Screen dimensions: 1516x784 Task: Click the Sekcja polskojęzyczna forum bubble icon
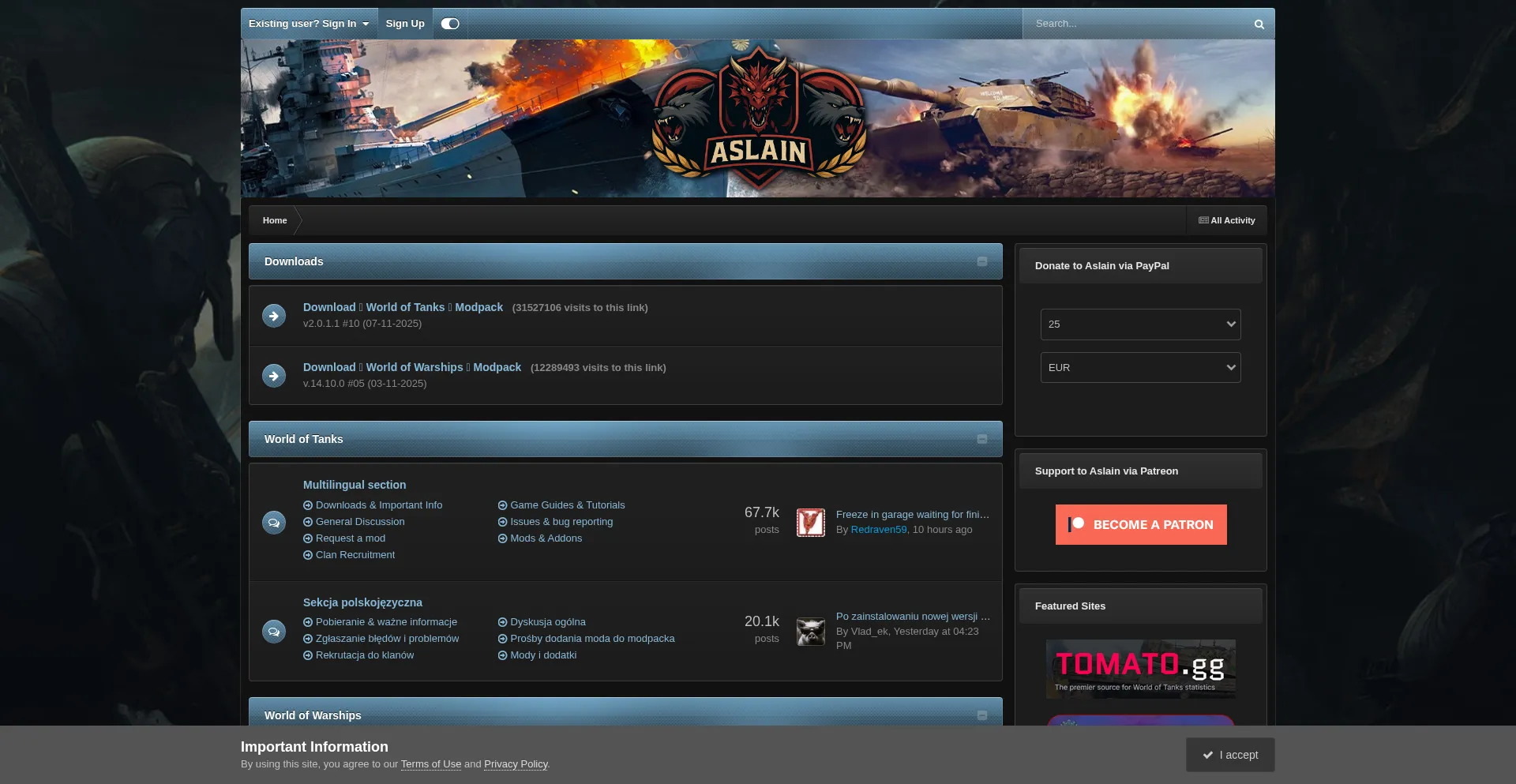[274, 632]
